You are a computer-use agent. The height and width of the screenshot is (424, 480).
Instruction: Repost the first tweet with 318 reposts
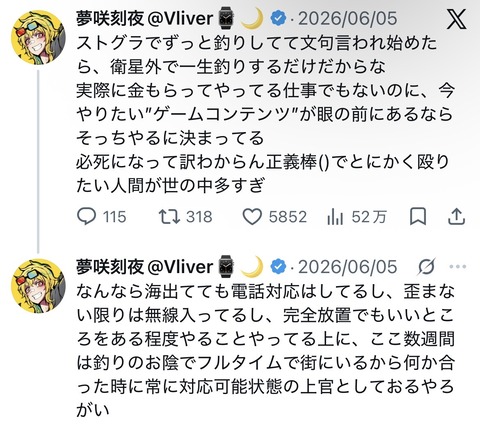pos(169,217)
